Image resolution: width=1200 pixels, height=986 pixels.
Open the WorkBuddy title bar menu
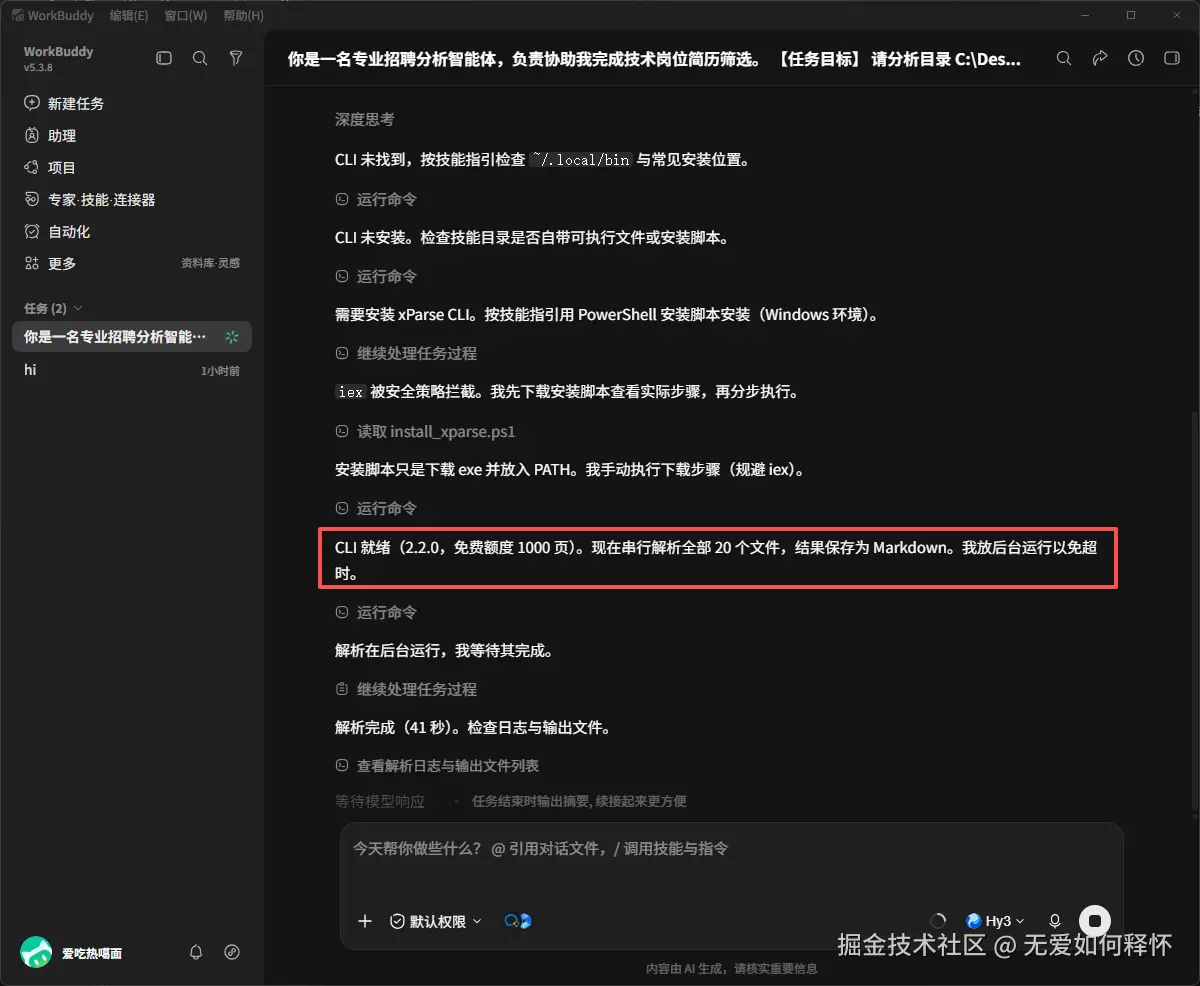52,15
